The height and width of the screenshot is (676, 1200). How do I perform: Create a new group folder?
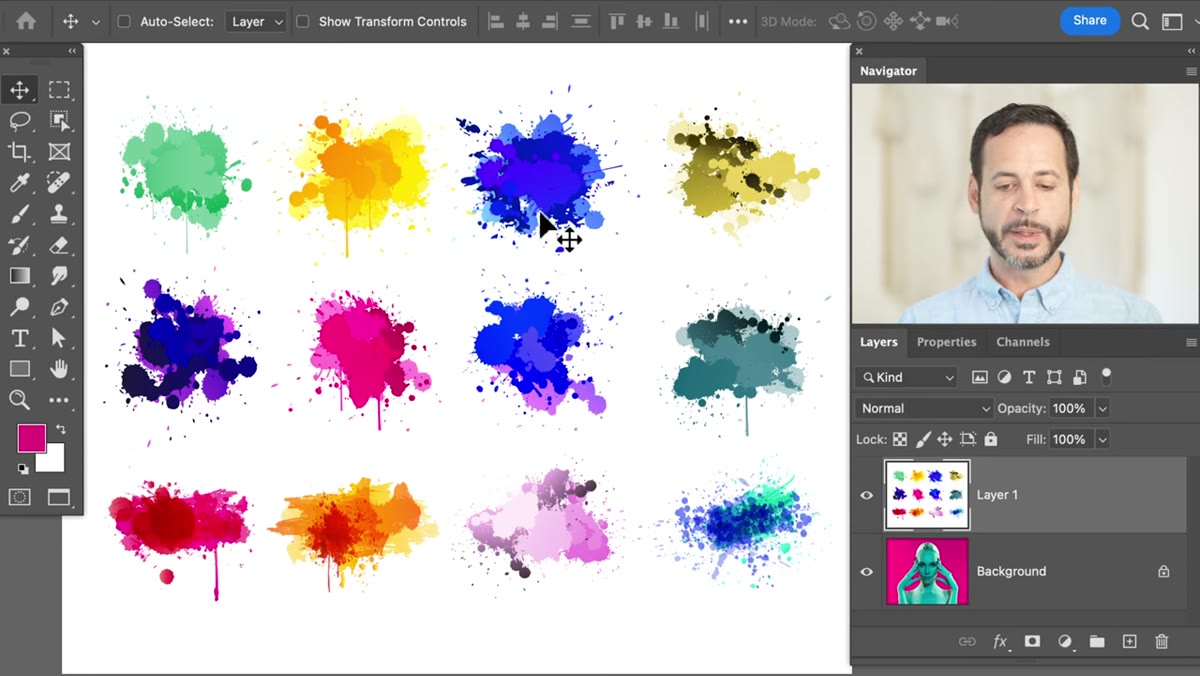tap(1097, 642)
